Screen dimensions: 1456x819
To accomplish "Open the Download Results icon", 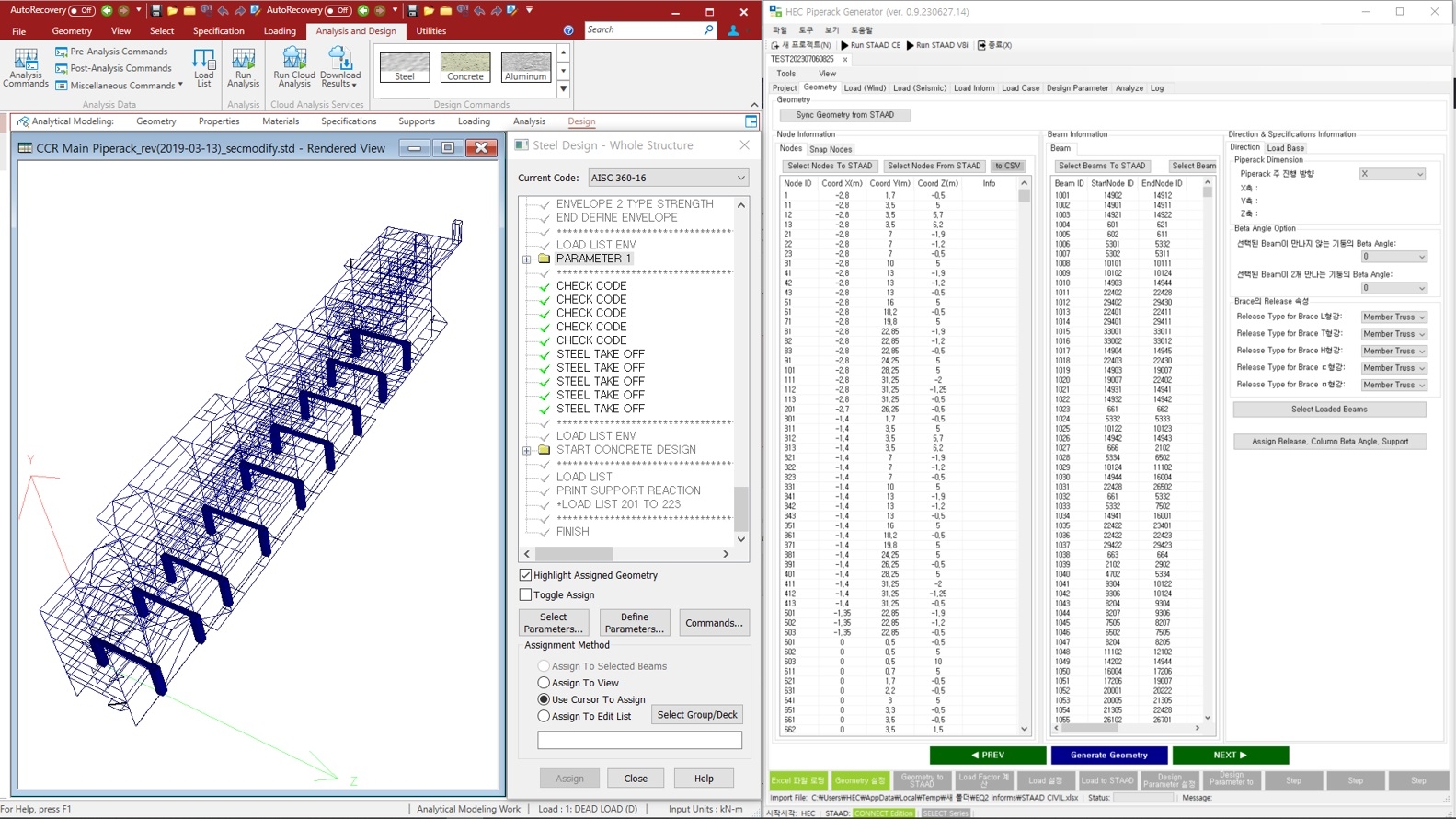I will (340, 67).
